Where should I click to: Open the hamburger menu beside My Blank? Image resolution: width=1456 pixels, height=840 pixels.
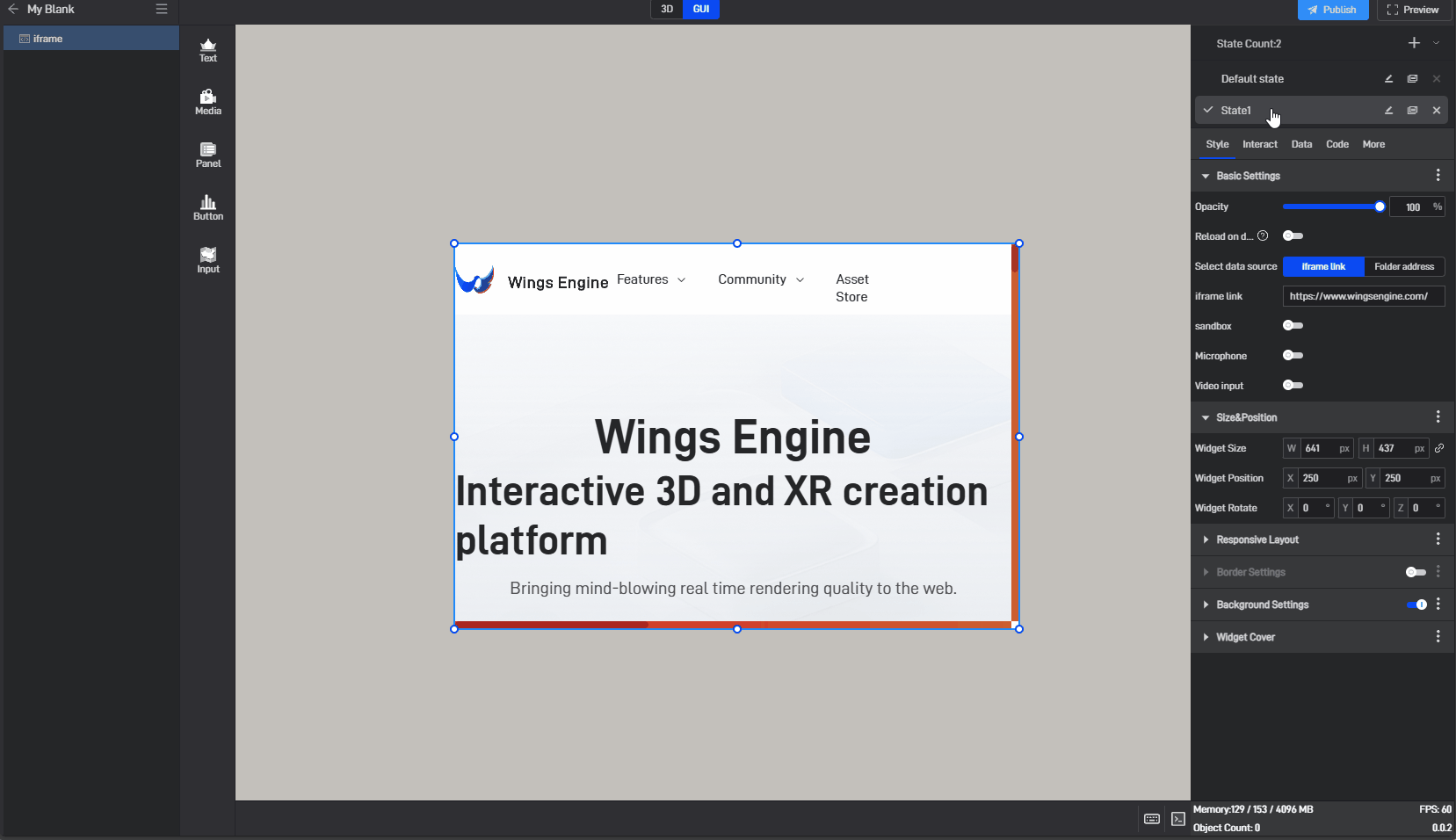(x=162, y=9)
